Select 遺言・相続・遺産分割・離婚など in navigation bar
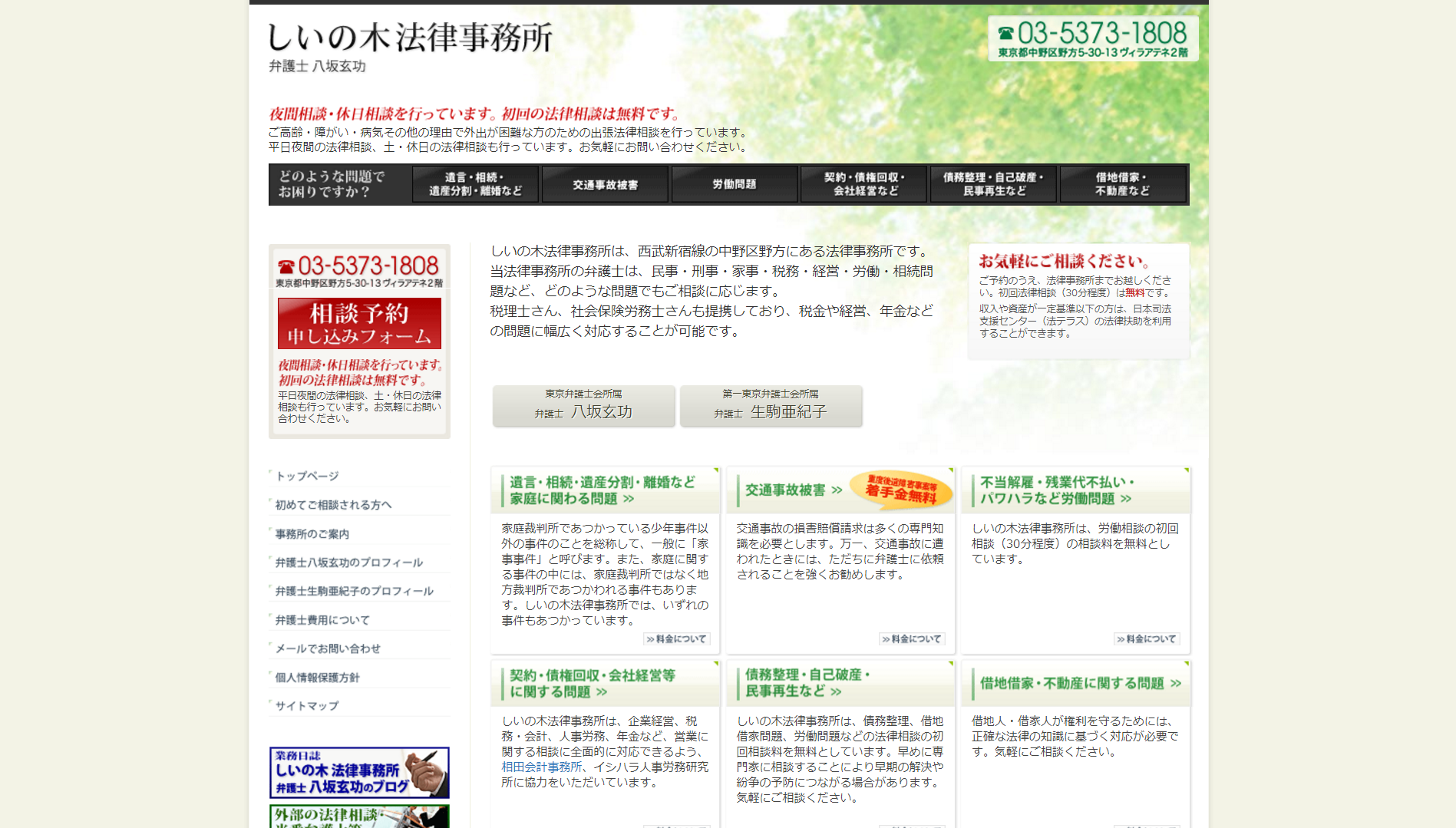This screenshot has height=828, width=1456. (475, 184)
